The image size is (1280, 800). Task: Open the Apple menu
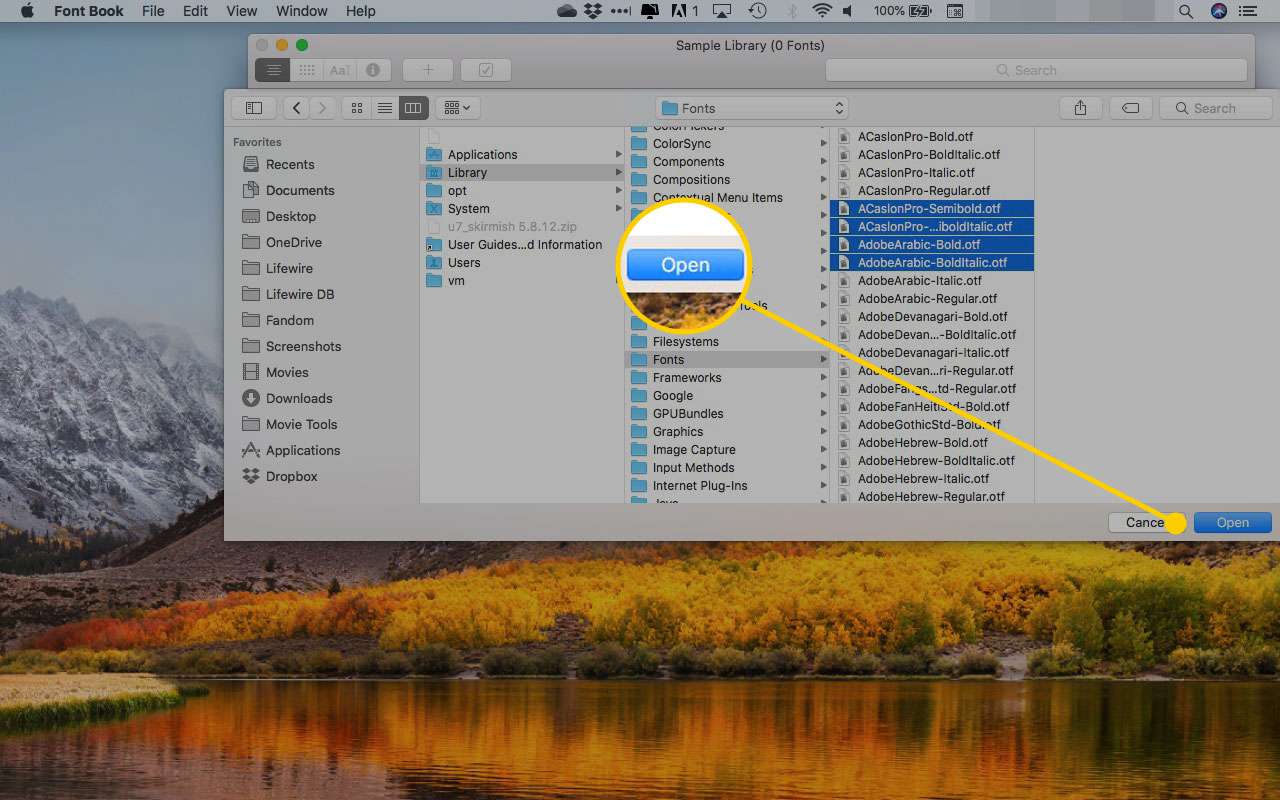27,11
